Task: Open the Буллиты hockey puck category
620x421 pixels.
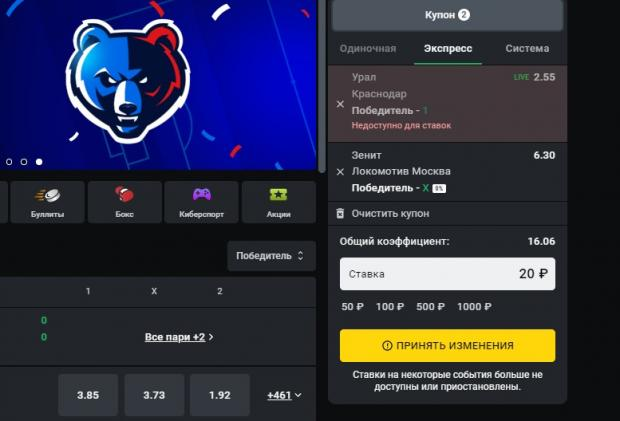Action: tap(47, 202)
